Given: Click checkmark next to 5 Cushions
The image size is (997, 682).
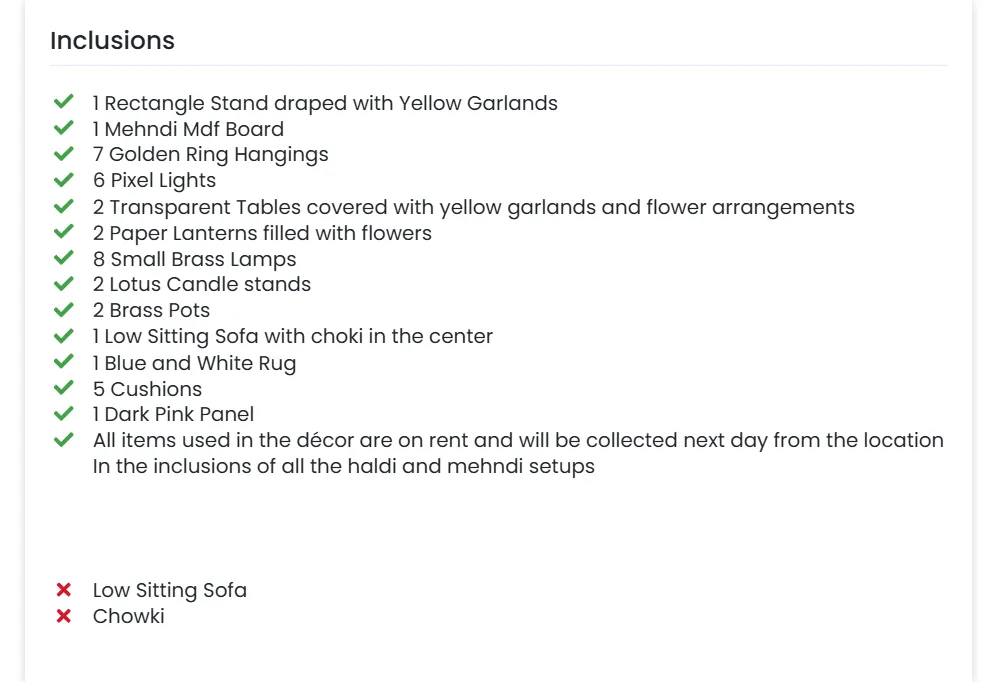Looking at the screenshot, I should pos(64,389).
